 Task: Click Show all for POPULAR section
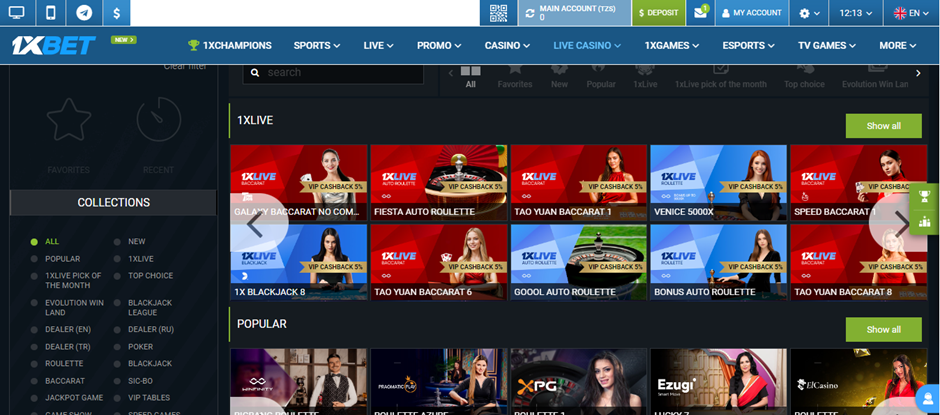884,329
